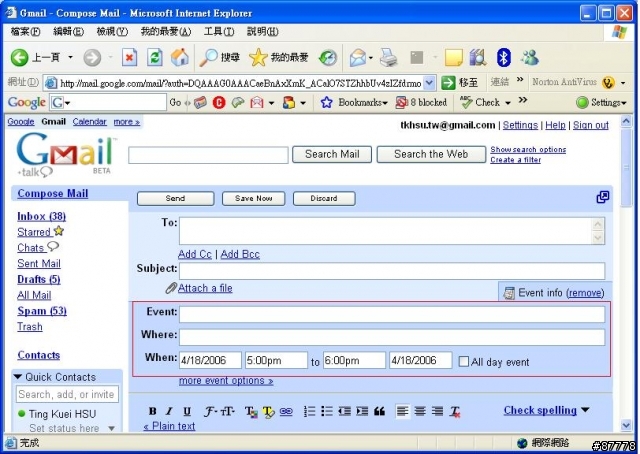Click the start time field showing 5:00pm

pyautogui.click(x=276, y=361)
